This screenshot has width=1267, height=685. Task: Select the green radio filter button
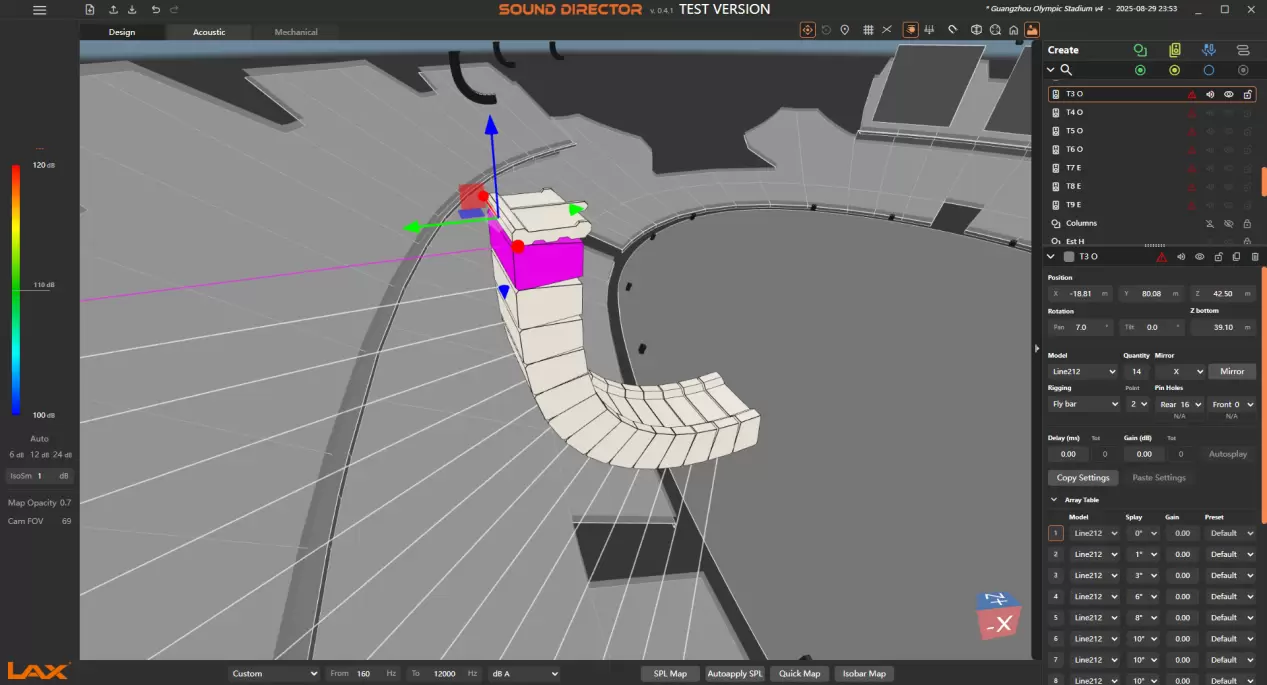[1140, 70]
